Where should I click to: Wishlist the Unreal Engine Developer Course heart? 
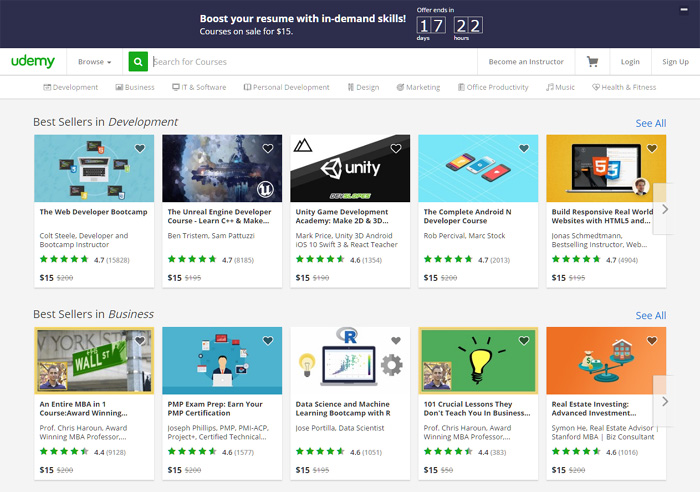pos(268,148)
